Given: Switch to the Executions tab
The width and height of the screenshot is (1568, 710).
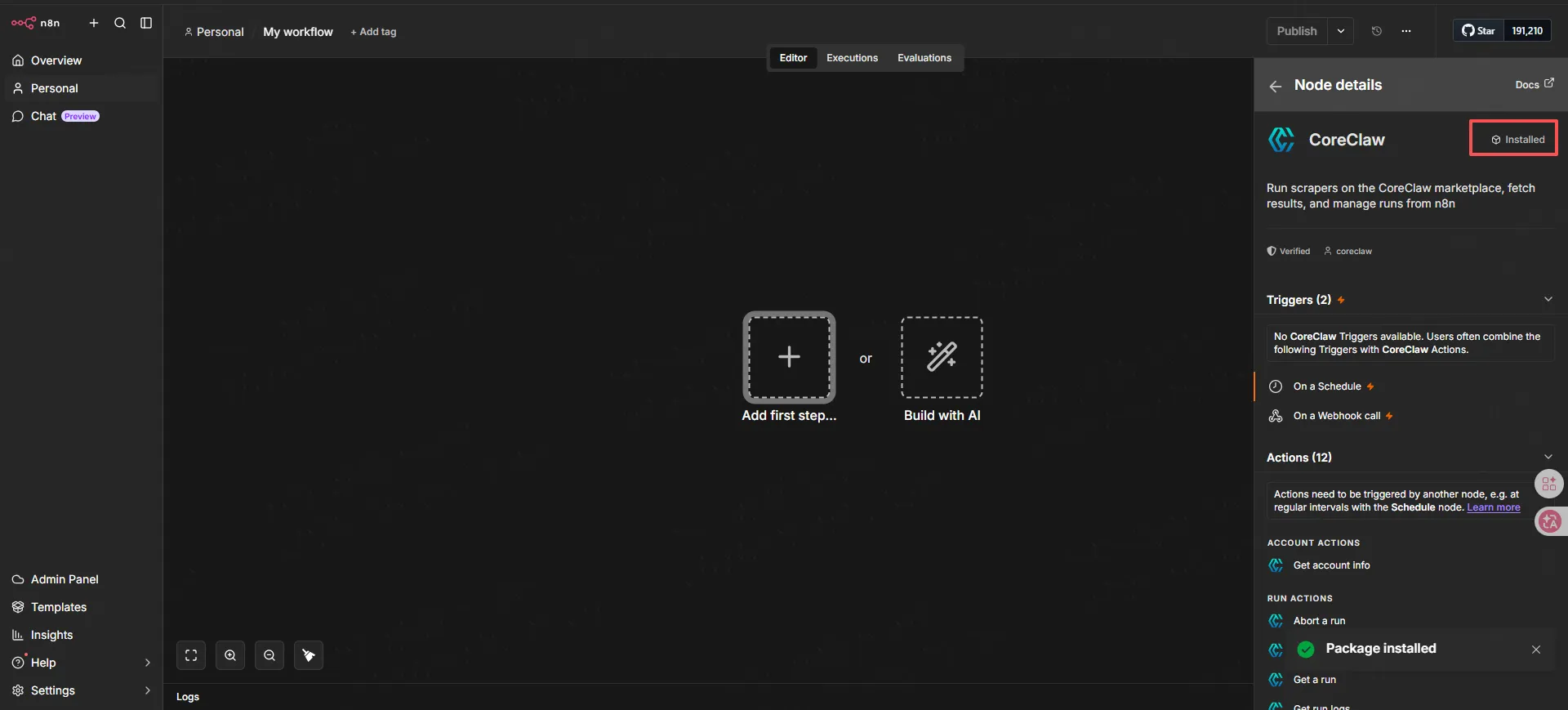Looking at the screenshot, I should pyautogui.click(x=852, y=58).
